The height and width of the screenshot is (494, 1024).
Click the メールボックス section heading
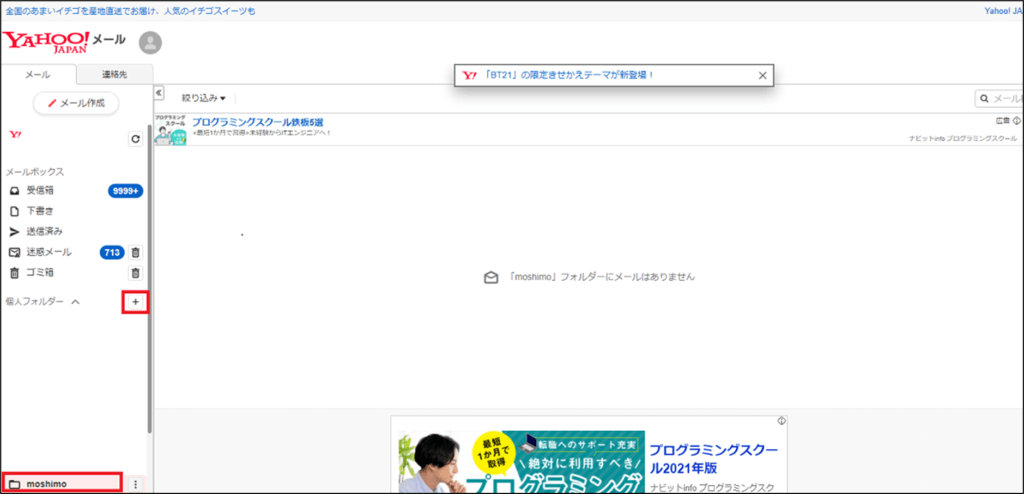point(35,172)
